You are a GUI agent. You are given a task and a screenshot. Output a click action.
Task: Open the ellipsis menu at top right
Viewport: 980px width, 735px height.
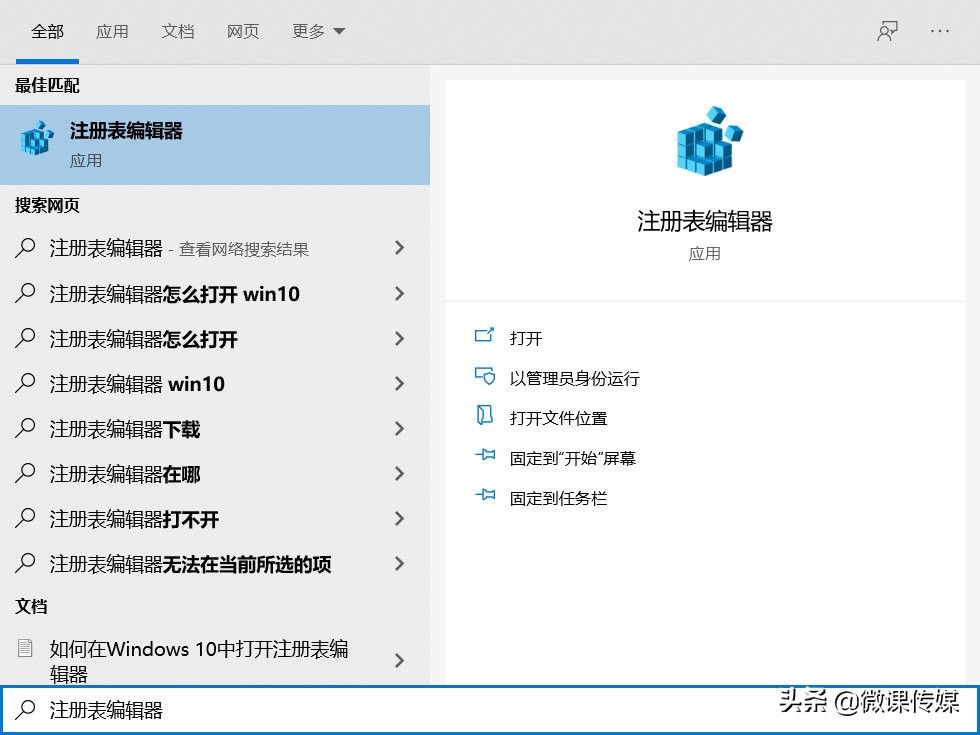pos(938,31)
